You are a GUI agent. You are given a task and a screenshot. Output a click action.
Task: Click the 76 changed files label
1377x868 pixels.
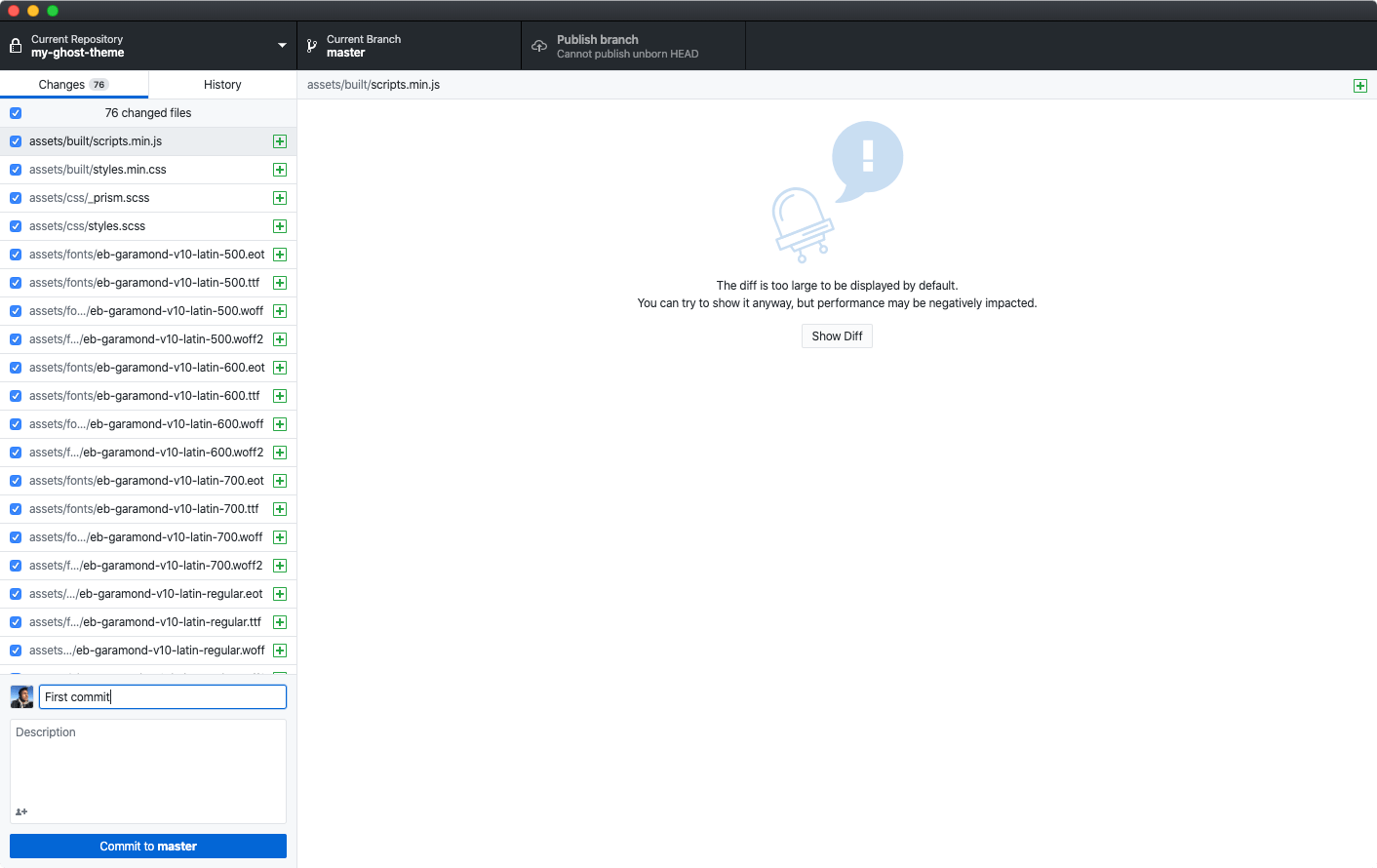click(x=148, y=113)
